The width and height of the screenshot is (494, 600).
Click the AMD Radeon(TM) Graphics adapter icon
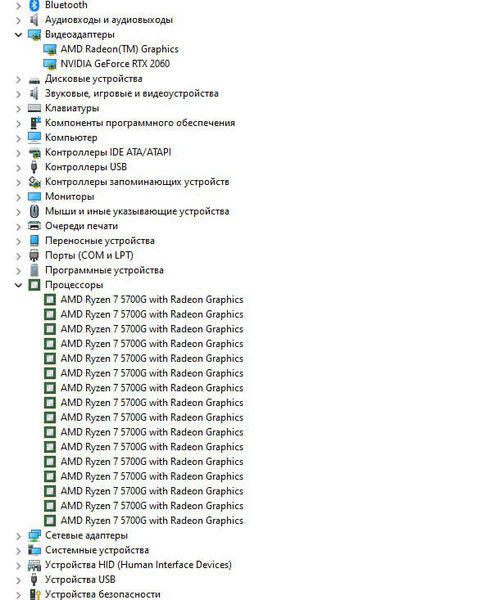point(50,49)
